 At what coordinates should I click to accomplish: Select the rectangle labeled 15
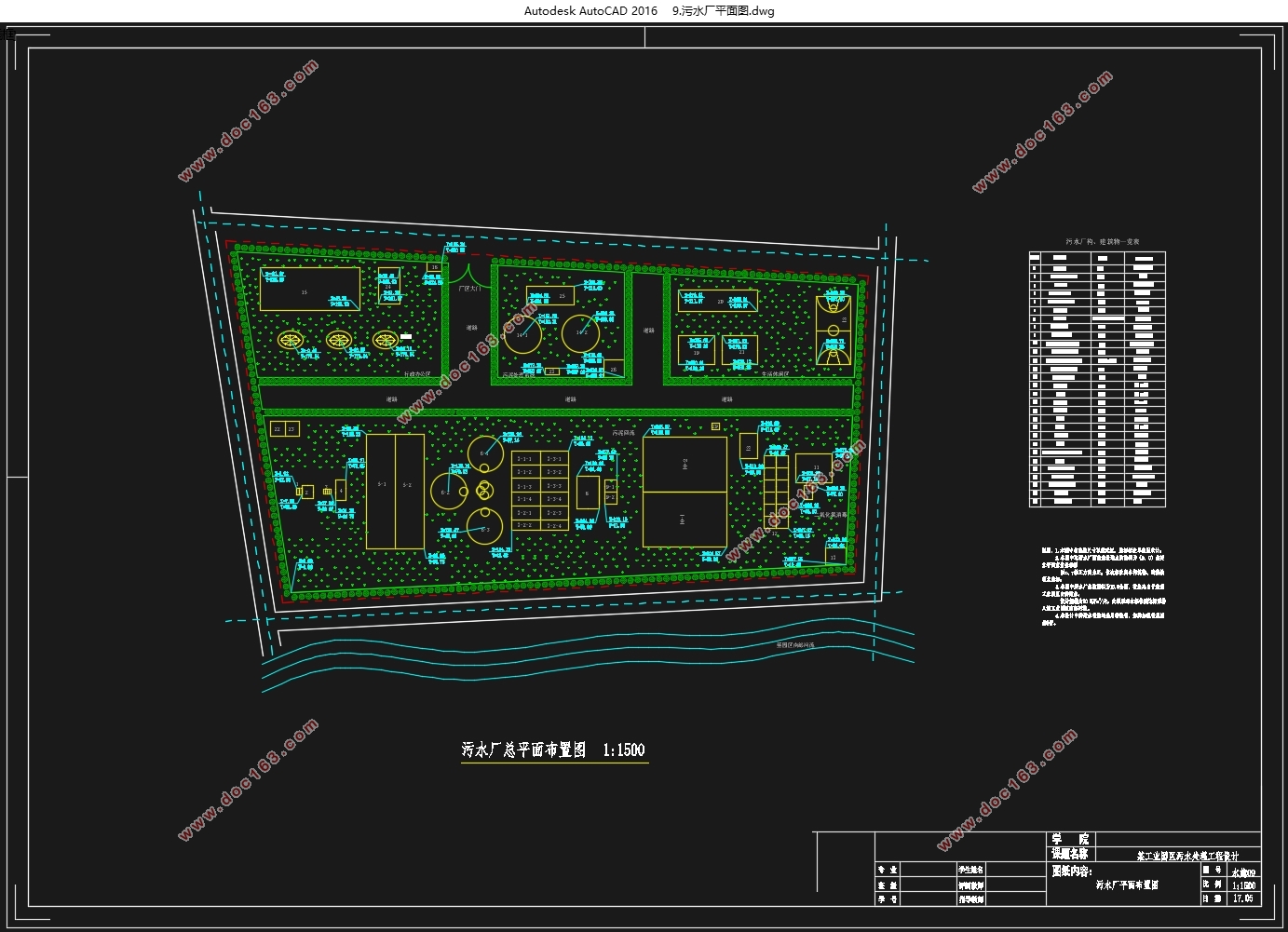click(x=310, y=290)
